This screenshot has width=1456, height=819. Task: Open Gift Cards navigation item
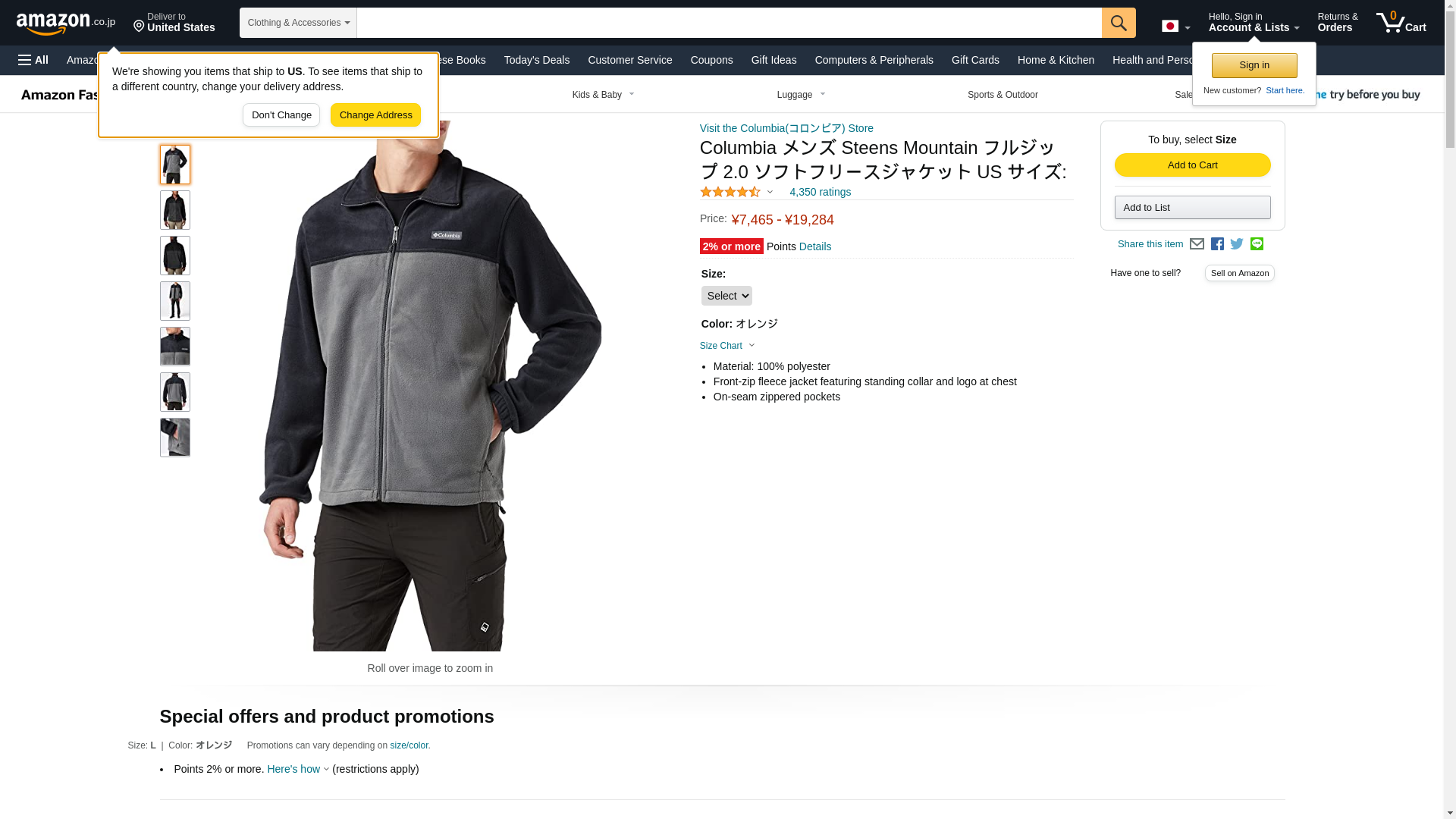[975, 60]
